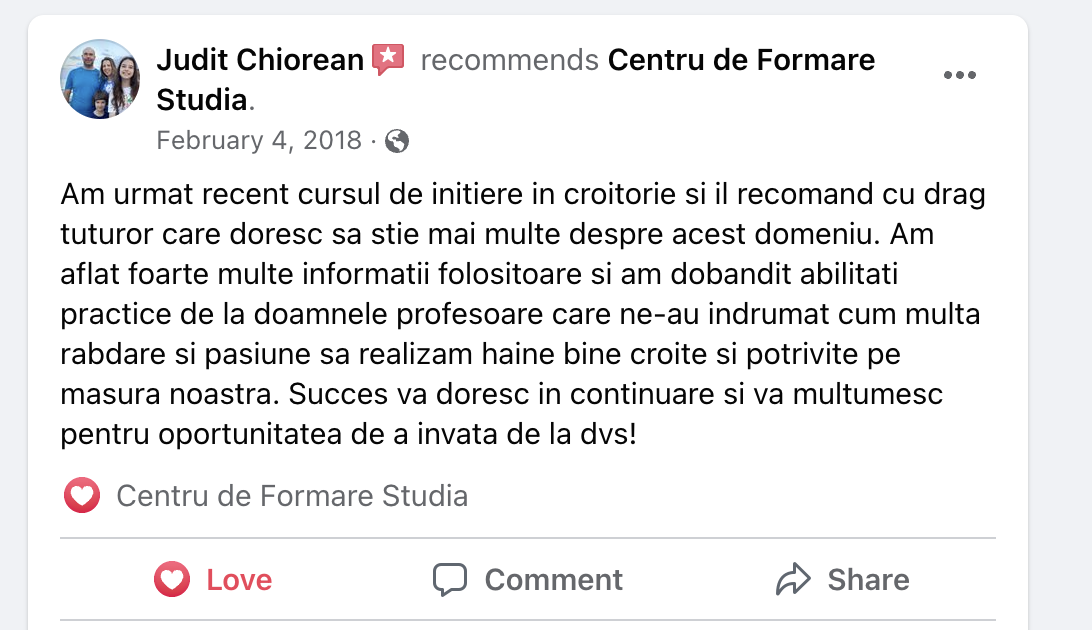Open the February 4, 2018 timestamp
Screen dimensions: 1092x630
(x=259, y=140)
